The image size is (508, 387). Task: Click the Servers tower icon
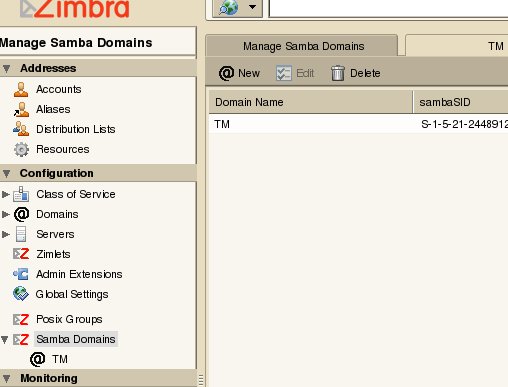click(x=21, y=234)
